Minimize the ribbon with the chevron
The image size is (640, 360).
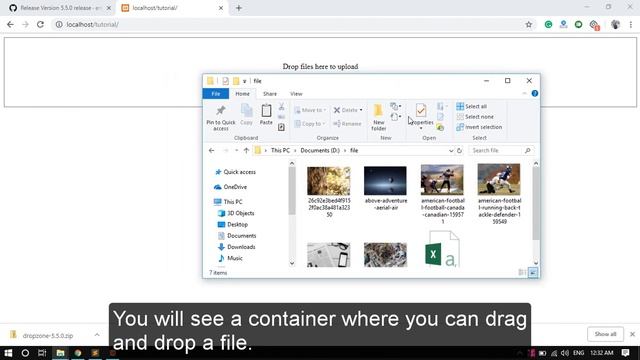pos(524,93)
